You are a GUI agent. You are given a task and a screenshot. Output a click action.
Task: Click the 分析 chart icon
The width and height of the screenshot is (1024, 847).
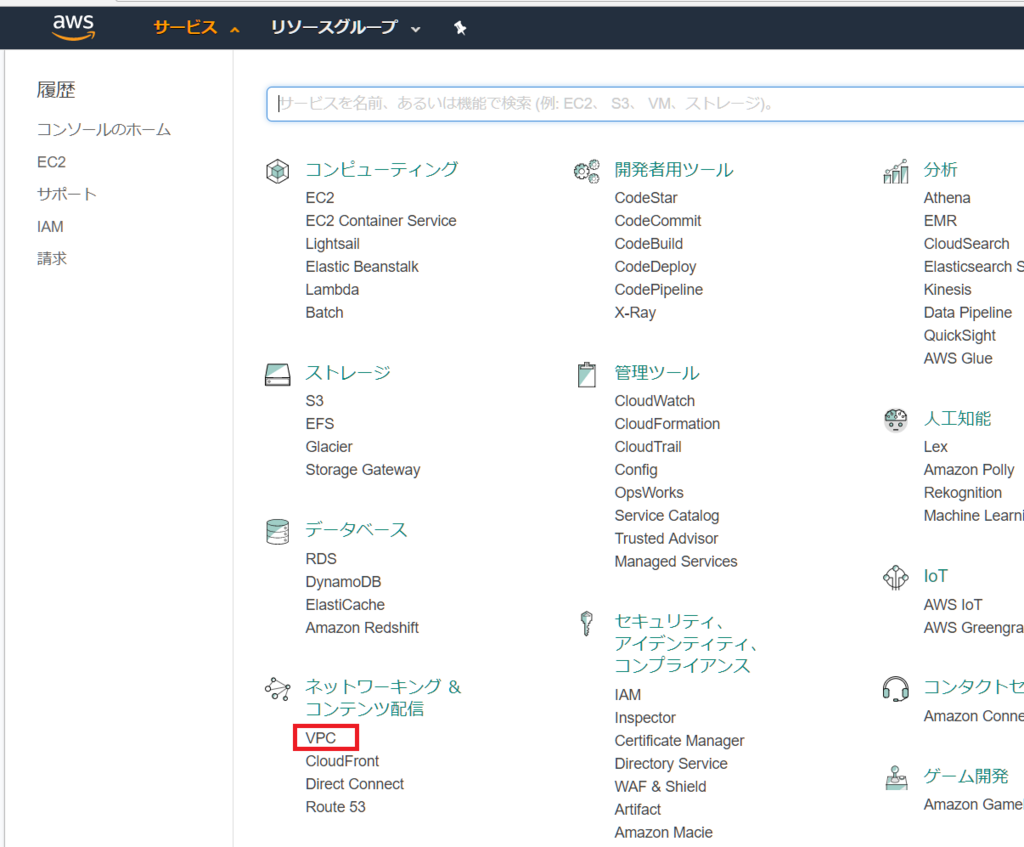(x=895, y=171)
